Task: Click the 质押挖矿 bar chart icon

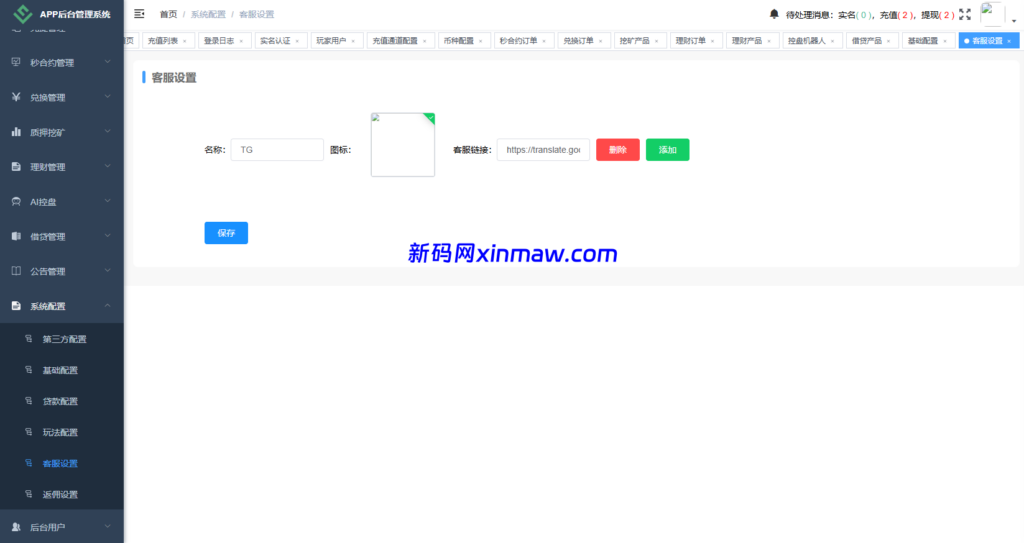Action: click(x=16, y=132)
